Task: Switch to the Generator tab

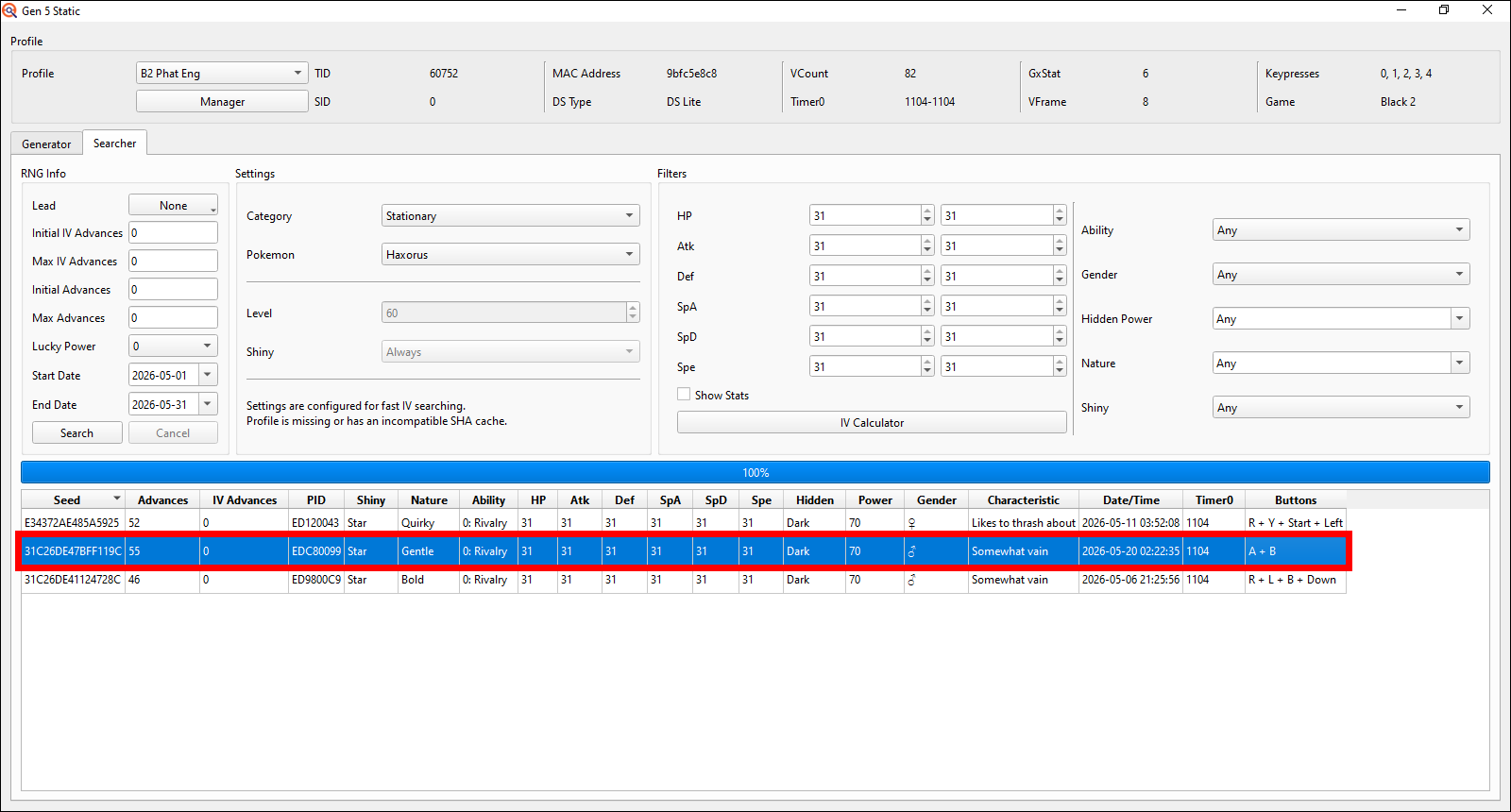Action: pos(46,144)
